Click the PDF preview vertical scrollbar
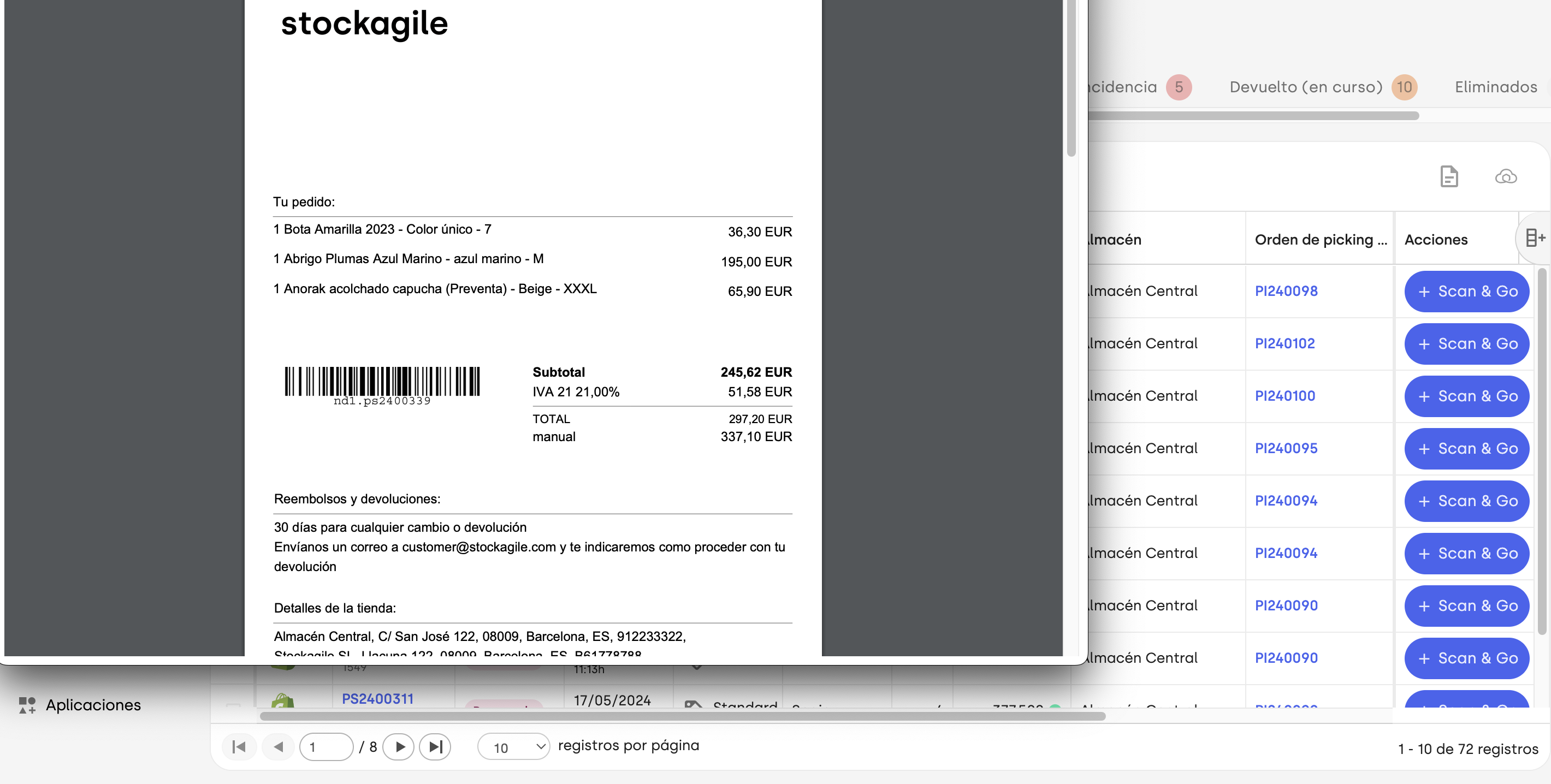Image resolution: width=1551 pixels, height=784 pixels. 1070,78
